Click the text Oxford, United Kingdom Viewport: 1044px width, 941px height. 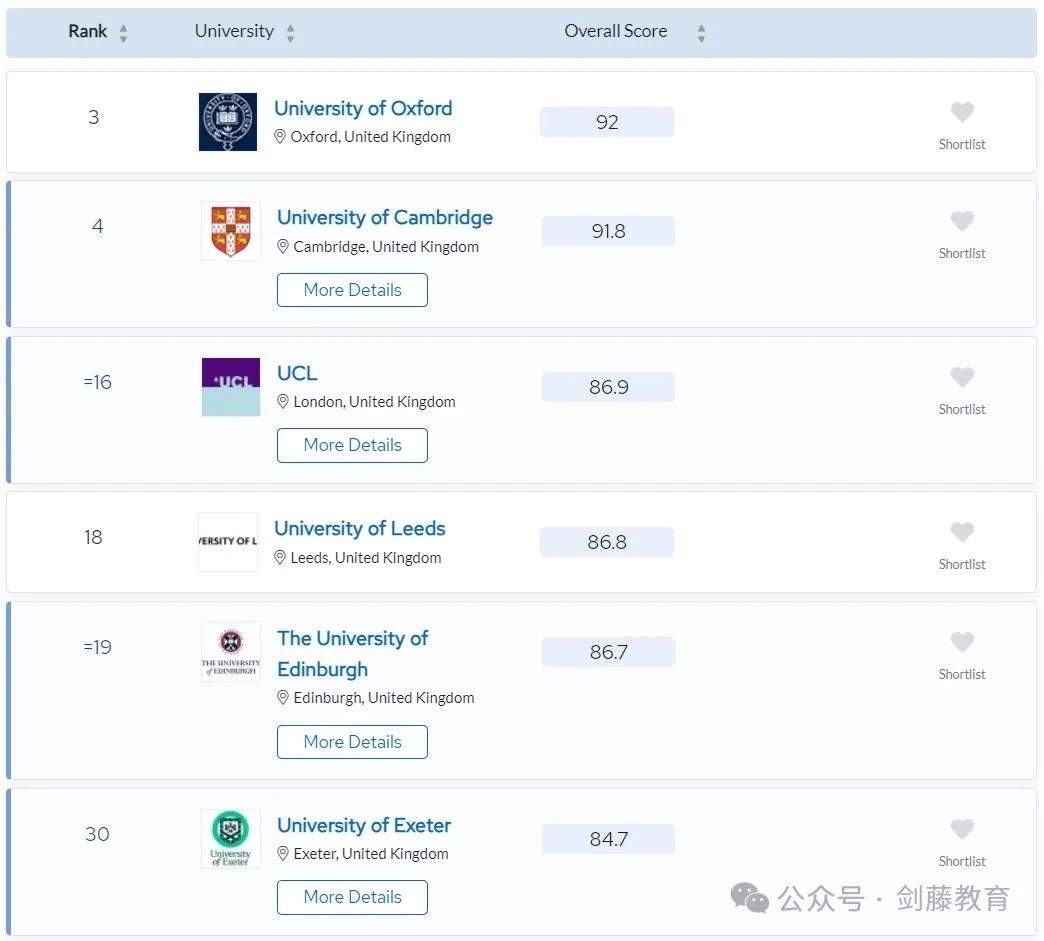(x=371, y=137)
